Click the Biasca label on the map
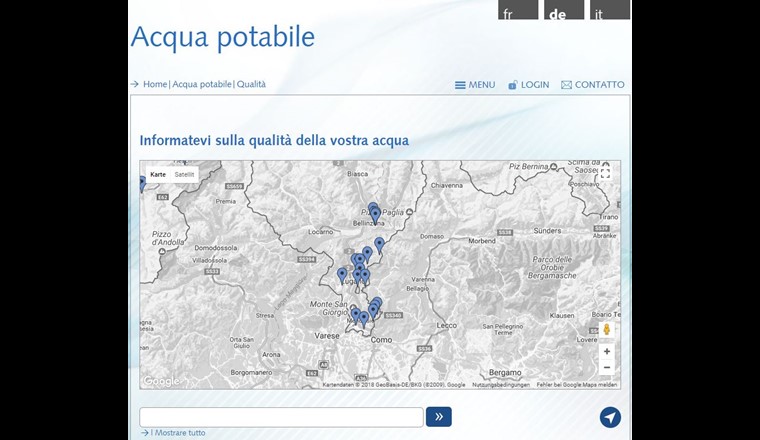 point(358,173)
